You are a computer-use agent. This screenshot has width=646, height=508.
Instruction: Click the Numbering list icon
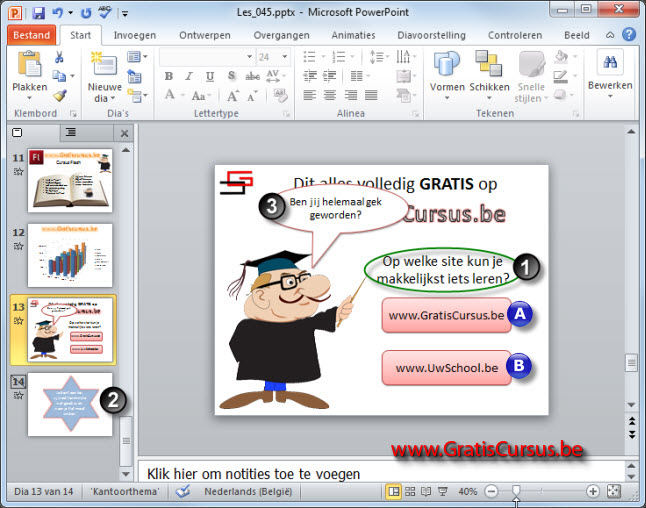[339, 57]
